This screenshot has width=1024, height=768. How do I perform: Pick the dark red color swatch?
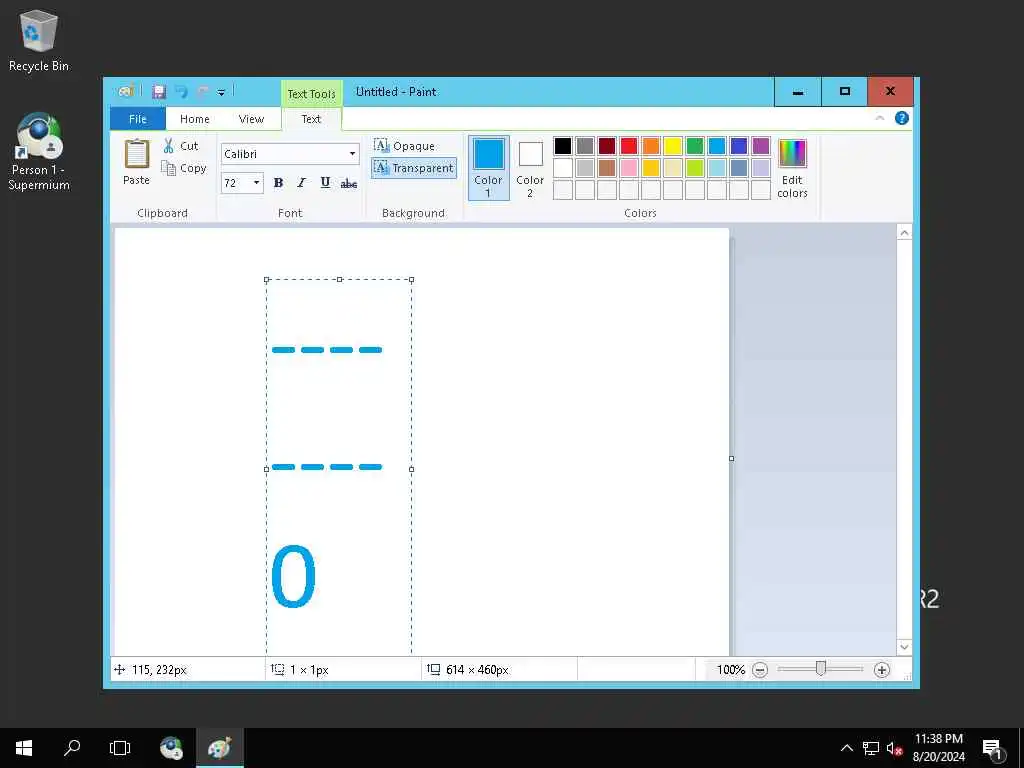pos(607,146)
